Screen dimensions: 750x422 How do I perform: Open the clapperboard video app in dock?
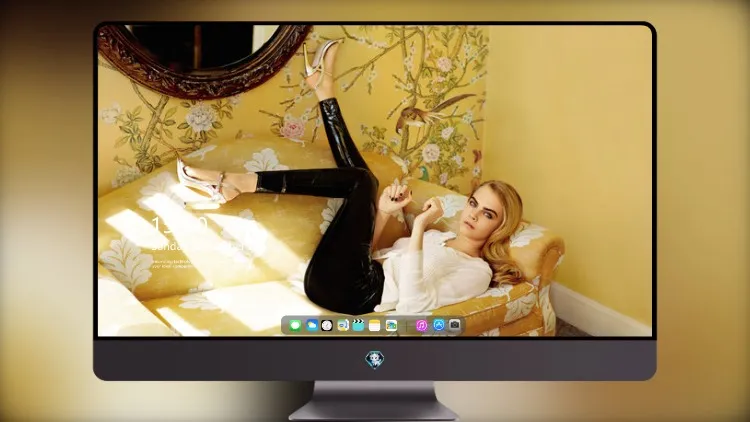358,325
